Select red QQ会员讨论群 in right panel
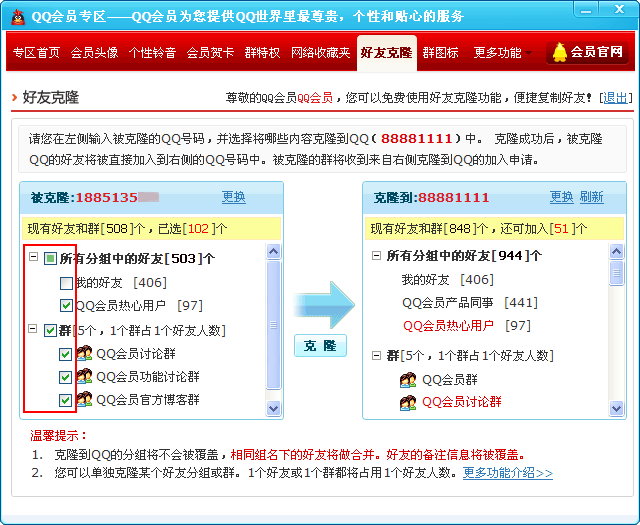The width and height of the screenshot is (640, 525). coord(462,402)
